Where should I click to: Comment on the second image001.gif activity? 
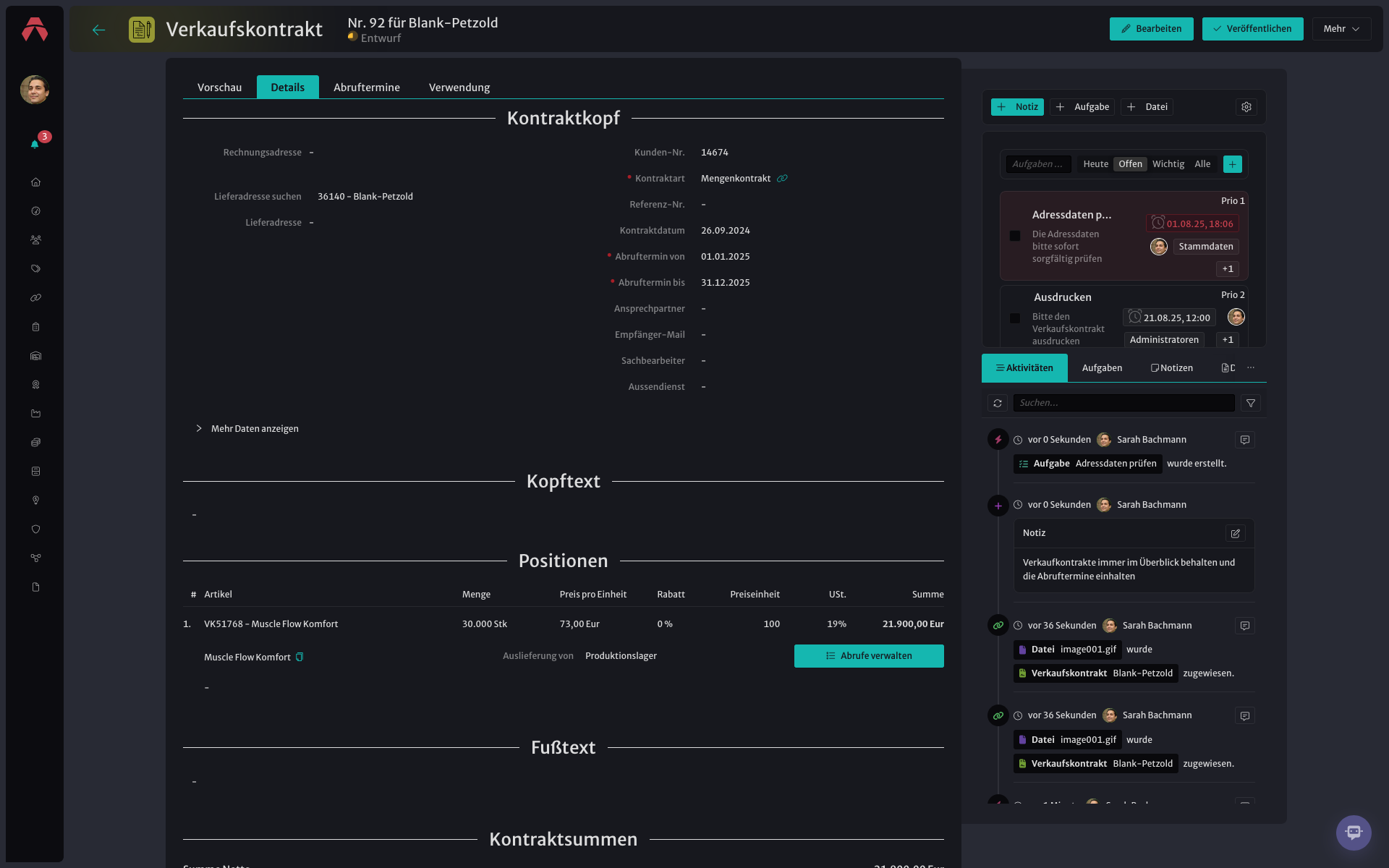coord(1245,715)
